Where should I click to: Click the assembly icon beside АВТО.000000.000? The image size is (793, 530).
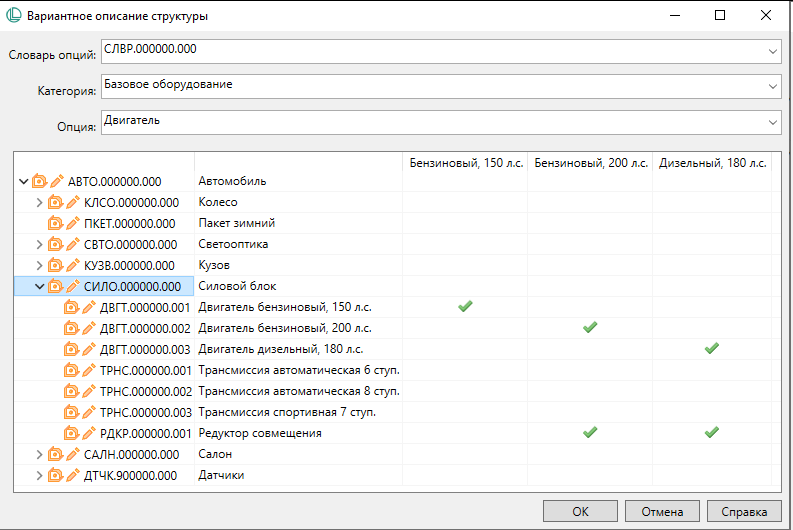[x=40, y=181]
